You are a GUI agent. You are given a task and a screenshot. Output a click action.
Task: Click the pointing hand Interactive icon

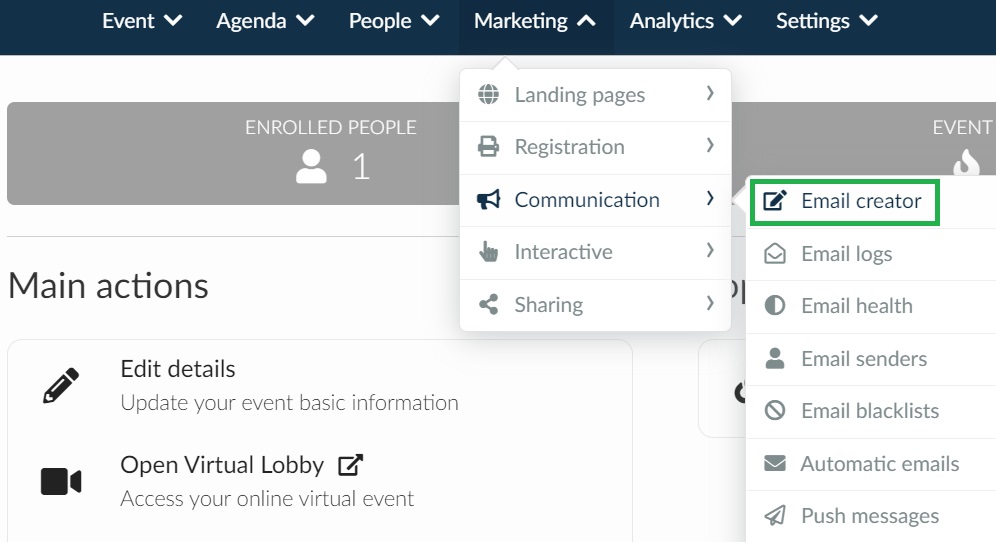[x=488, y=252]
